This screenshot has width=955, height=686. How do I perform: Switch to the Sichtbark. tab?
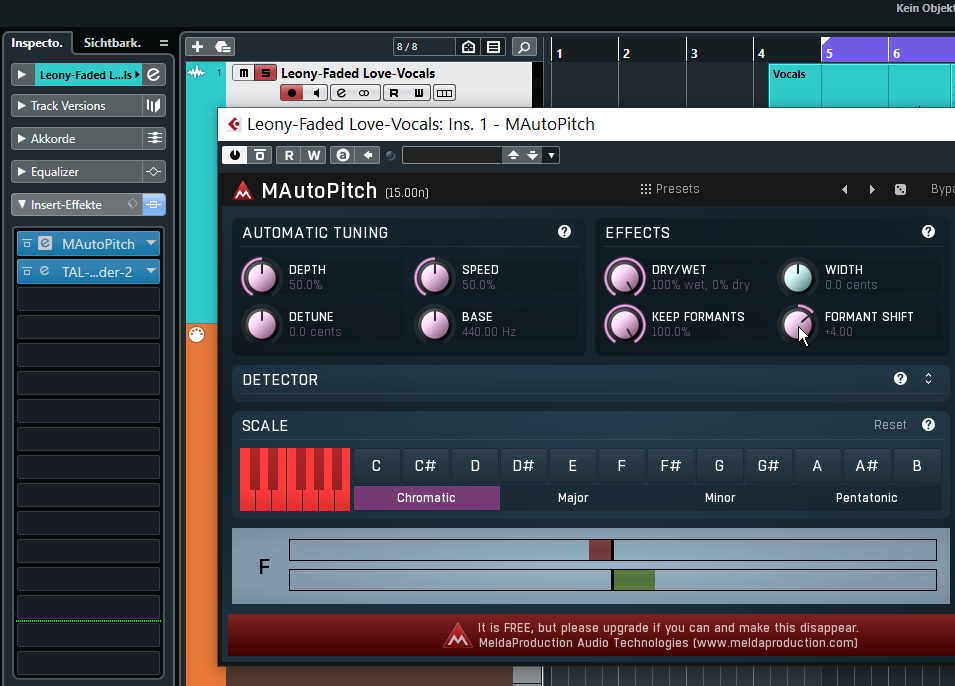coord(111,43)
